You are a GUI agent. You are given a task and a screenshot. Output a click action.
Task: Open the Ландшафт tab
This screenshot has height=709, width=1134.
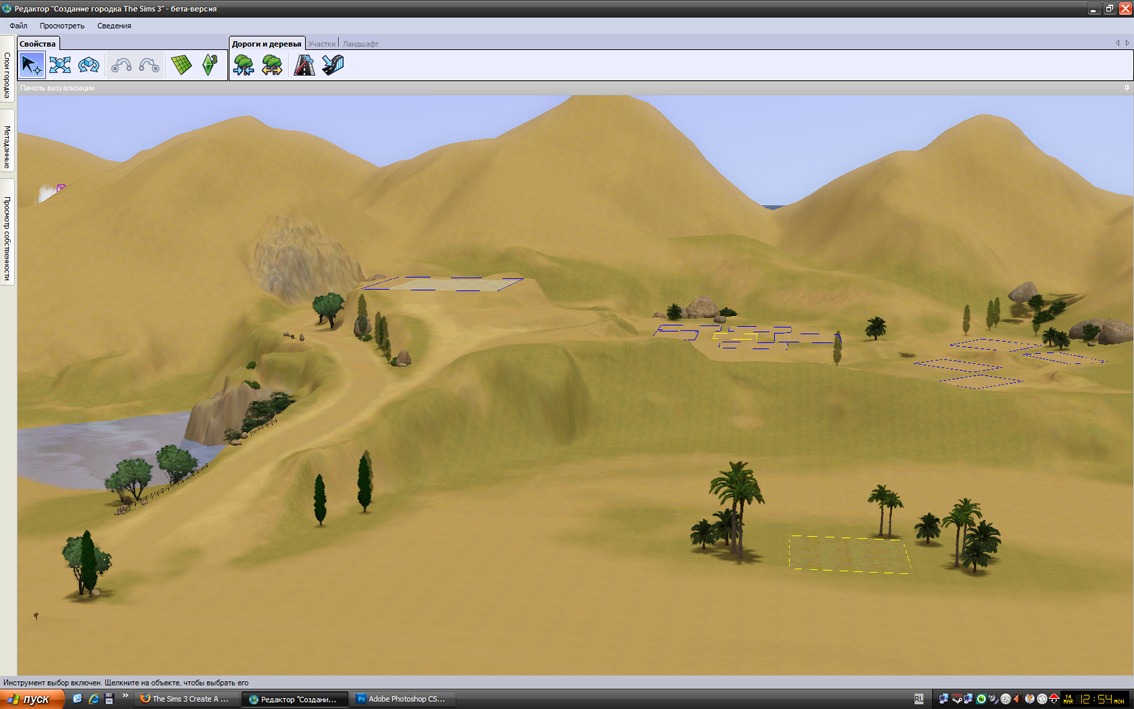(360, 43)
